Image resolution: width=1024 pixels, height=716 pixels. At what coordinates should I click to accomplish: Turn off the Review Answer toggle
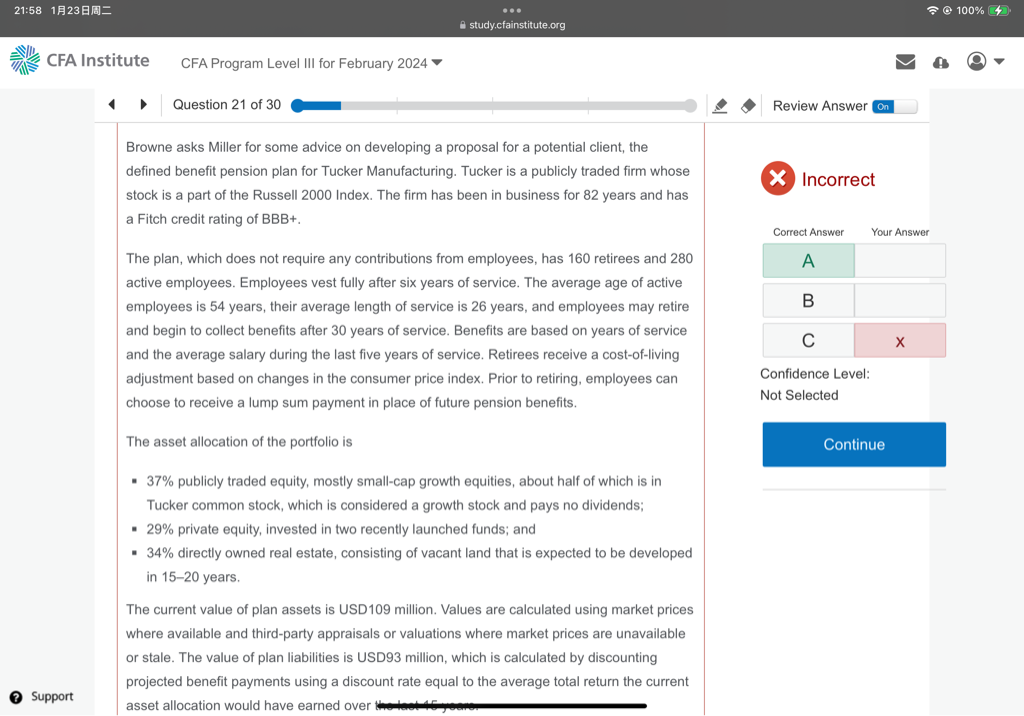tap(893, 106)
